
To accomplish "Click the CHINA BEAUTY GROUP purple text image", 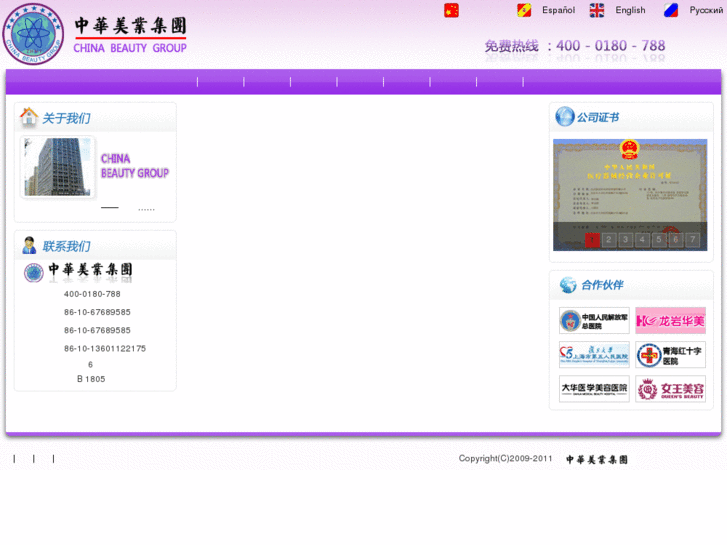I will [x=134, y=166].
